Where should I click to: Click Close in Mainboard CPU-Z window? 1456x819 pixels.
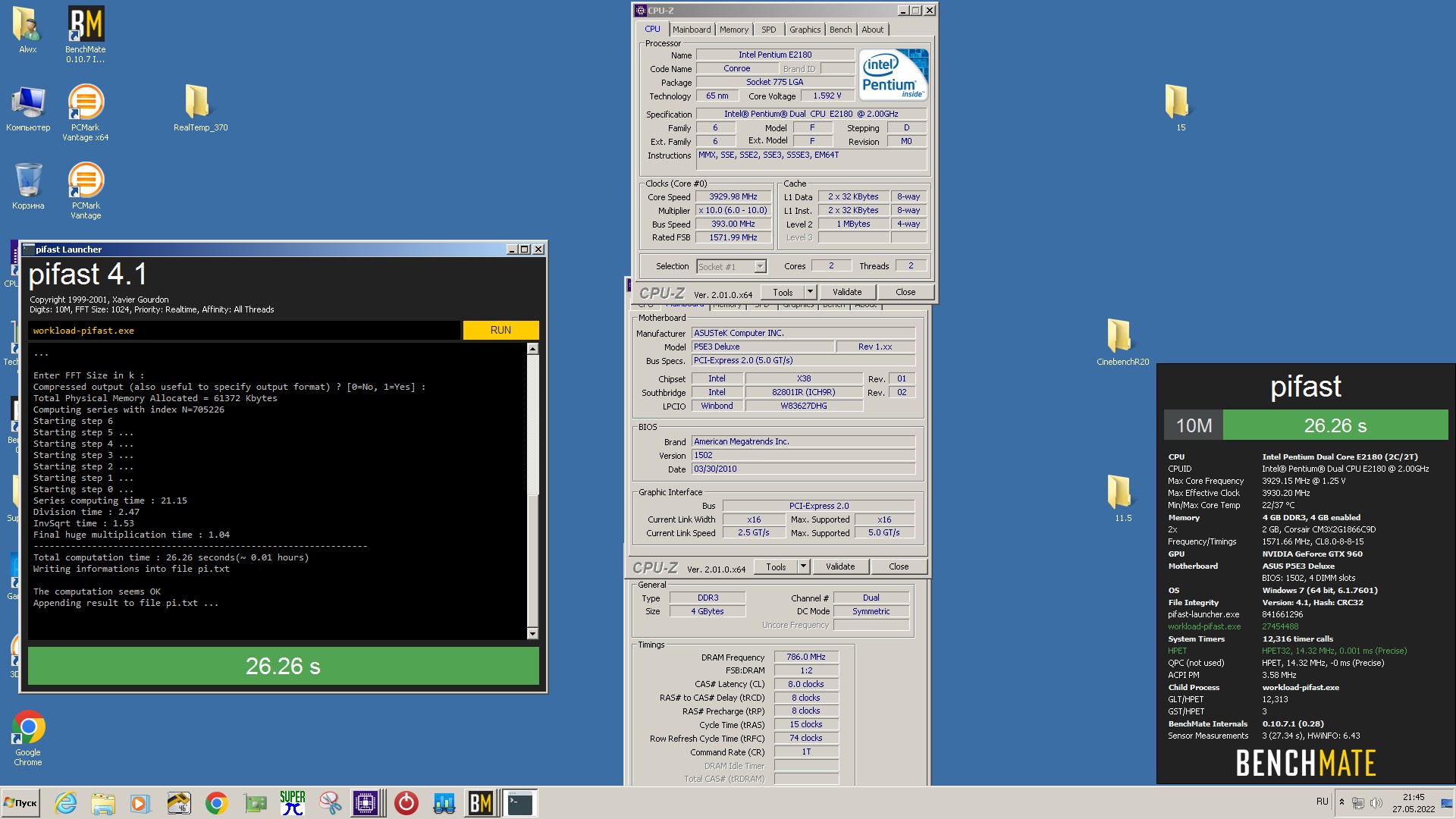[x=899, y=566]
